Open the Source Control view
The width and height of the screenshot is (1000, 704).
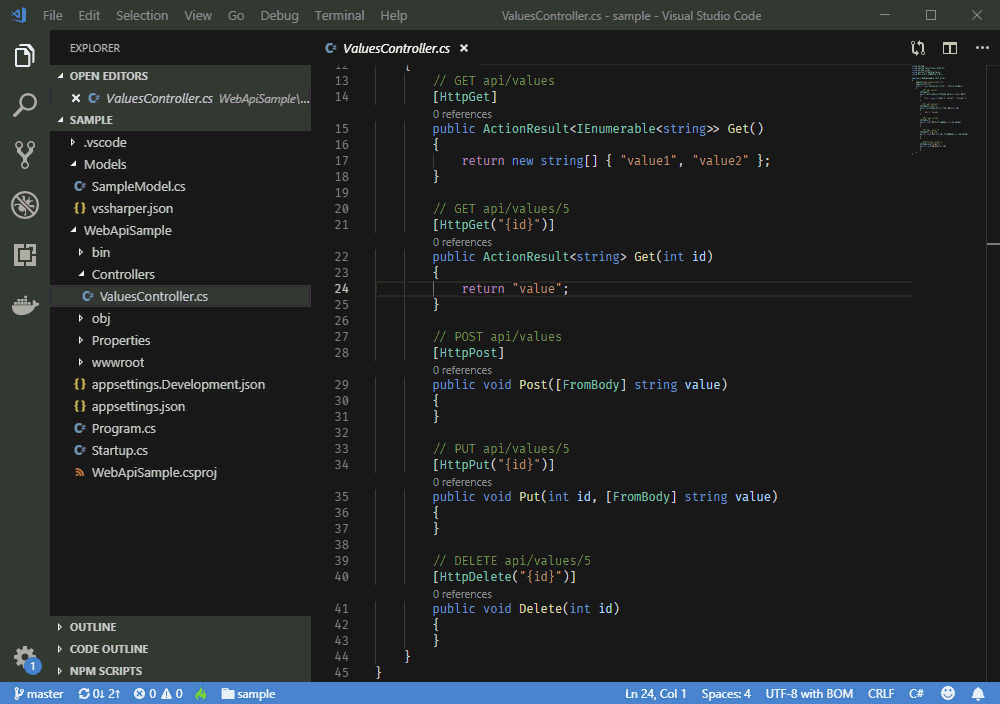(25, 154)
